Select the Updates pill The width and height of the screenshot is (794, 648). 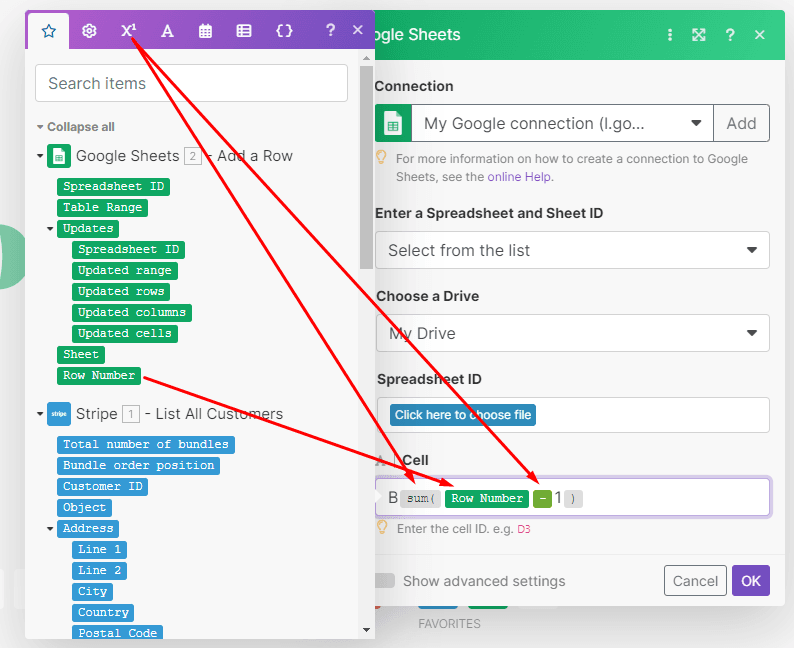(x=88, y=228)
